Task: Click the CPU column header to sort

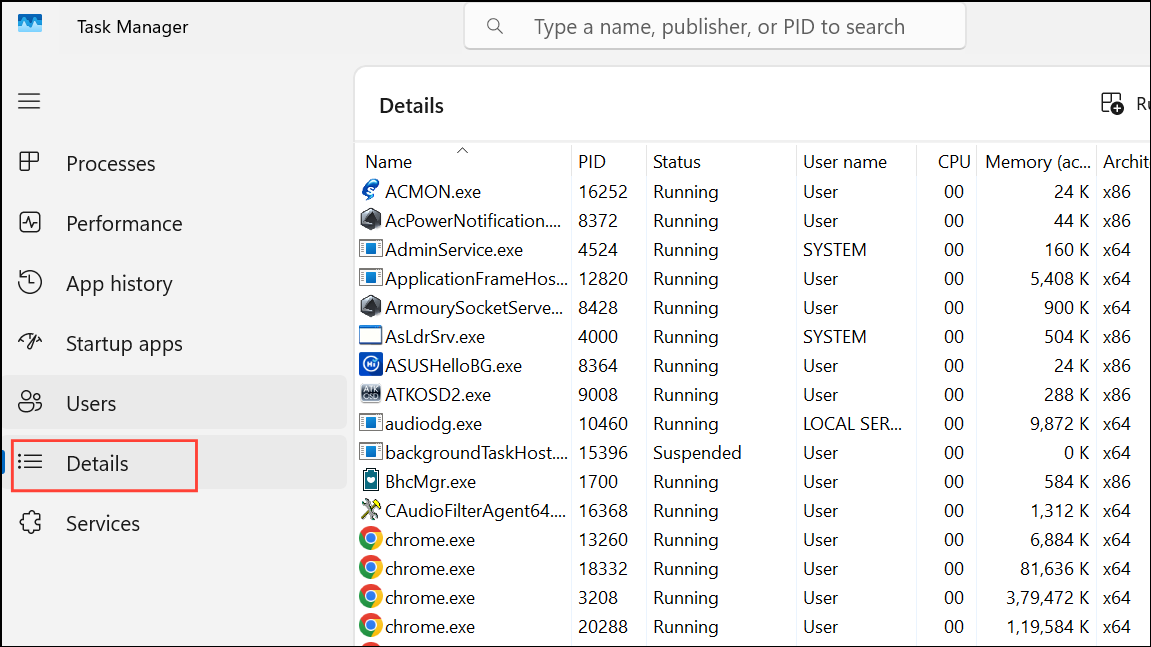Action: tap(952, 161)
